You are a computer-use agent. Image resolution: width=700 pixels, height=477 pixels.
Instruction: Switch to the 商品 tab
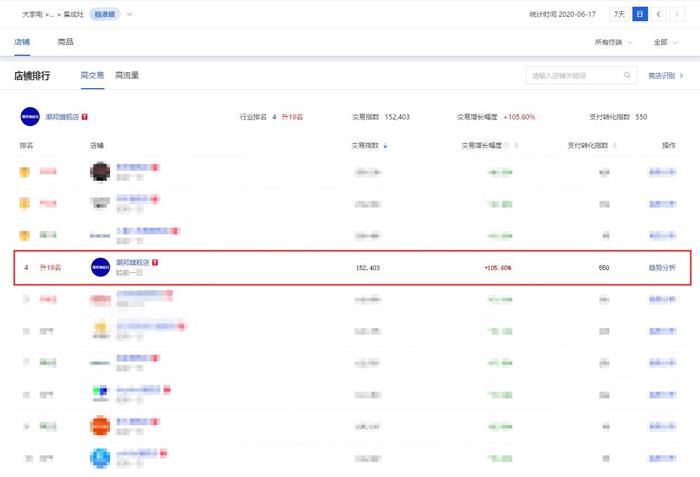[x=65, y=42]
